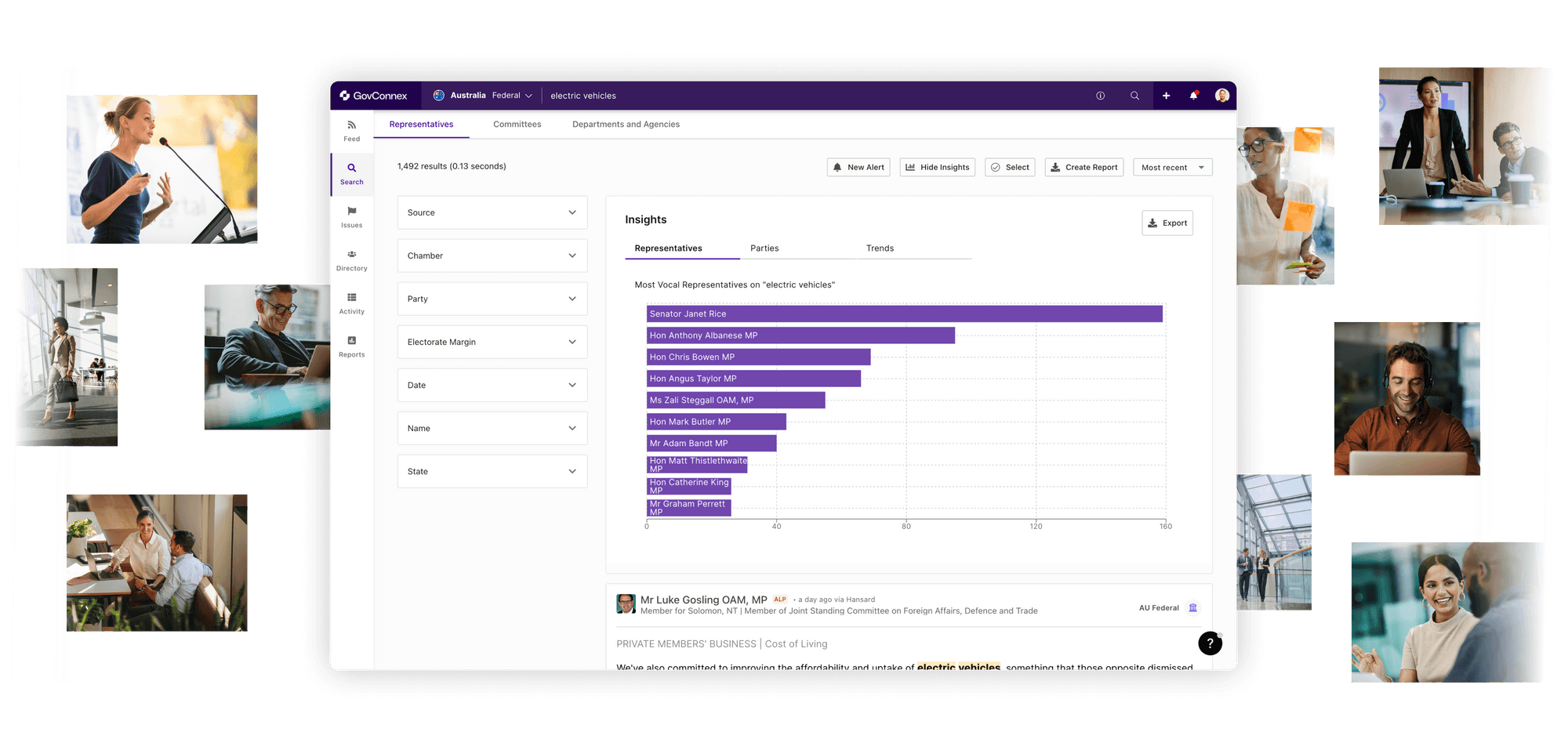Enable Select mode for results
This screenshot has width=1568, height=750.
point(1010,167)
